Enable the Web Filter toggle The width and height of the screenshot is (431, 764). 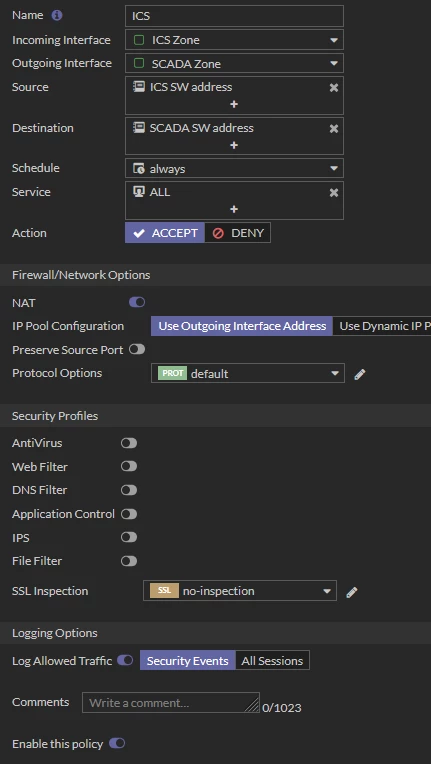click(129, 466)
